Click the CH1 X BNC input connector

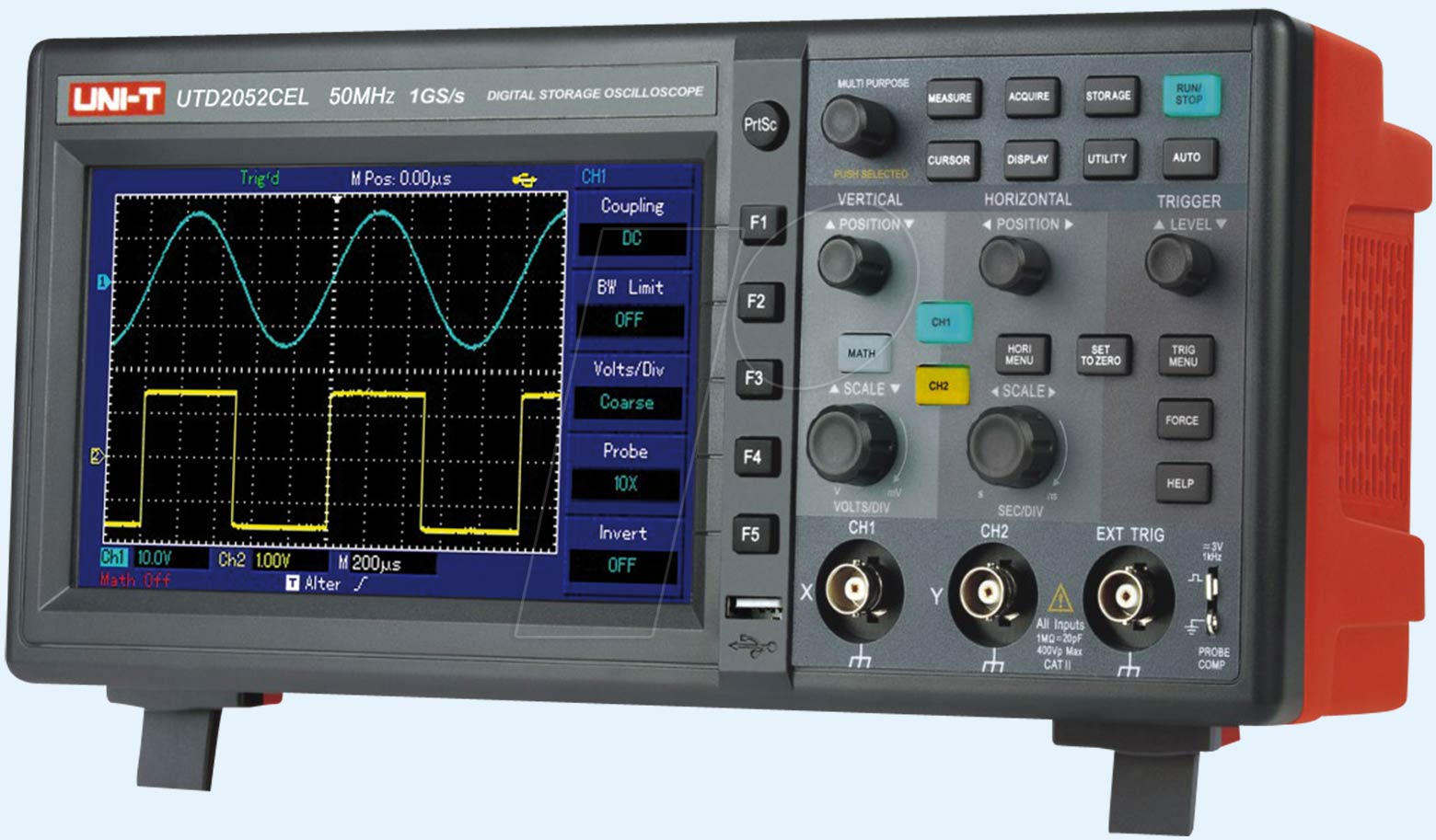click(858, 590)
